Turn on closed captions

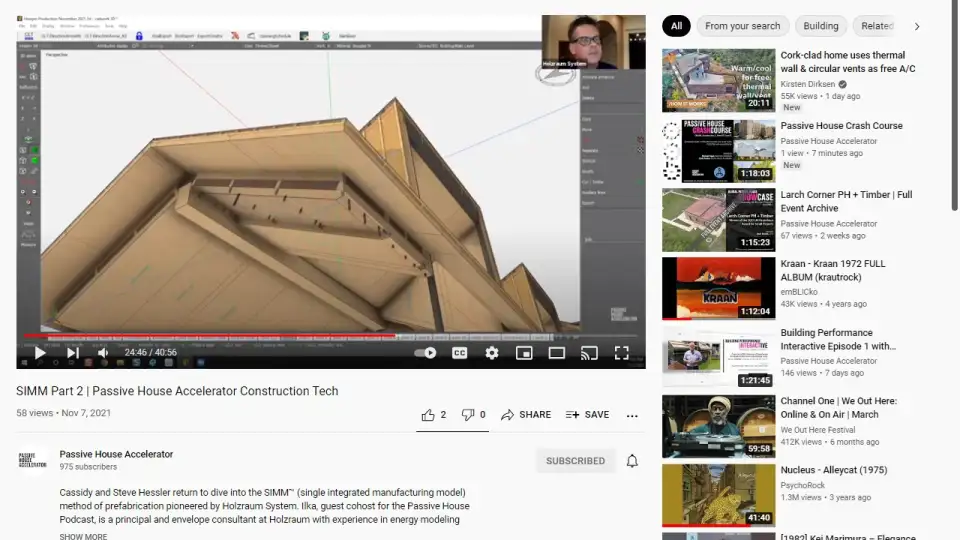(x=459, y=353)
